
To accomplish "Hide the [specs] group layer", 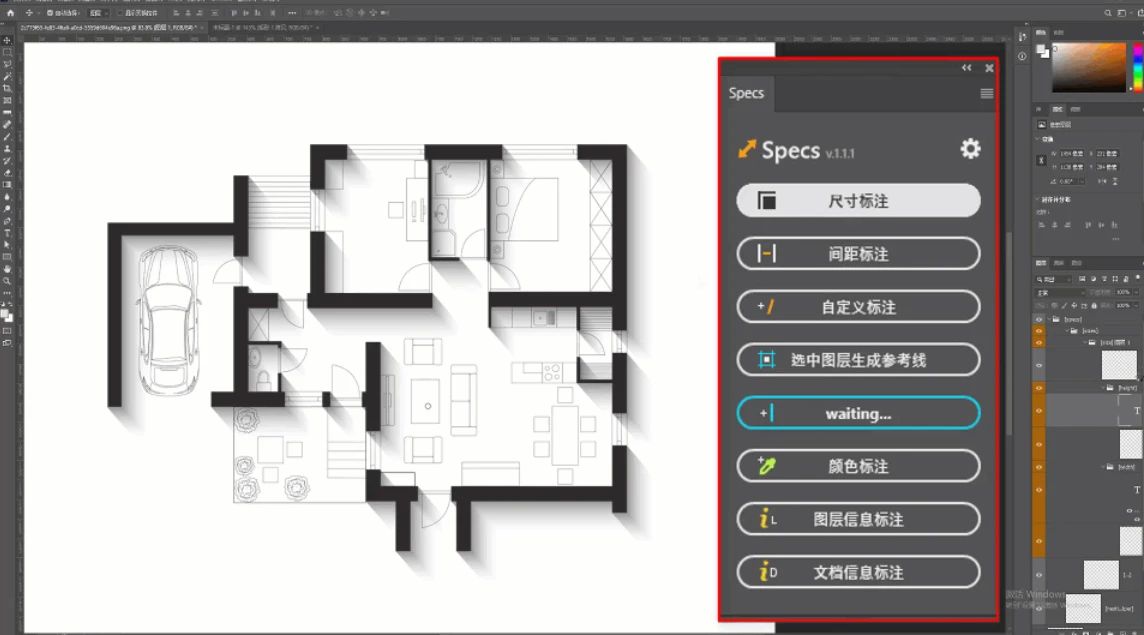I will (1039, 320).
